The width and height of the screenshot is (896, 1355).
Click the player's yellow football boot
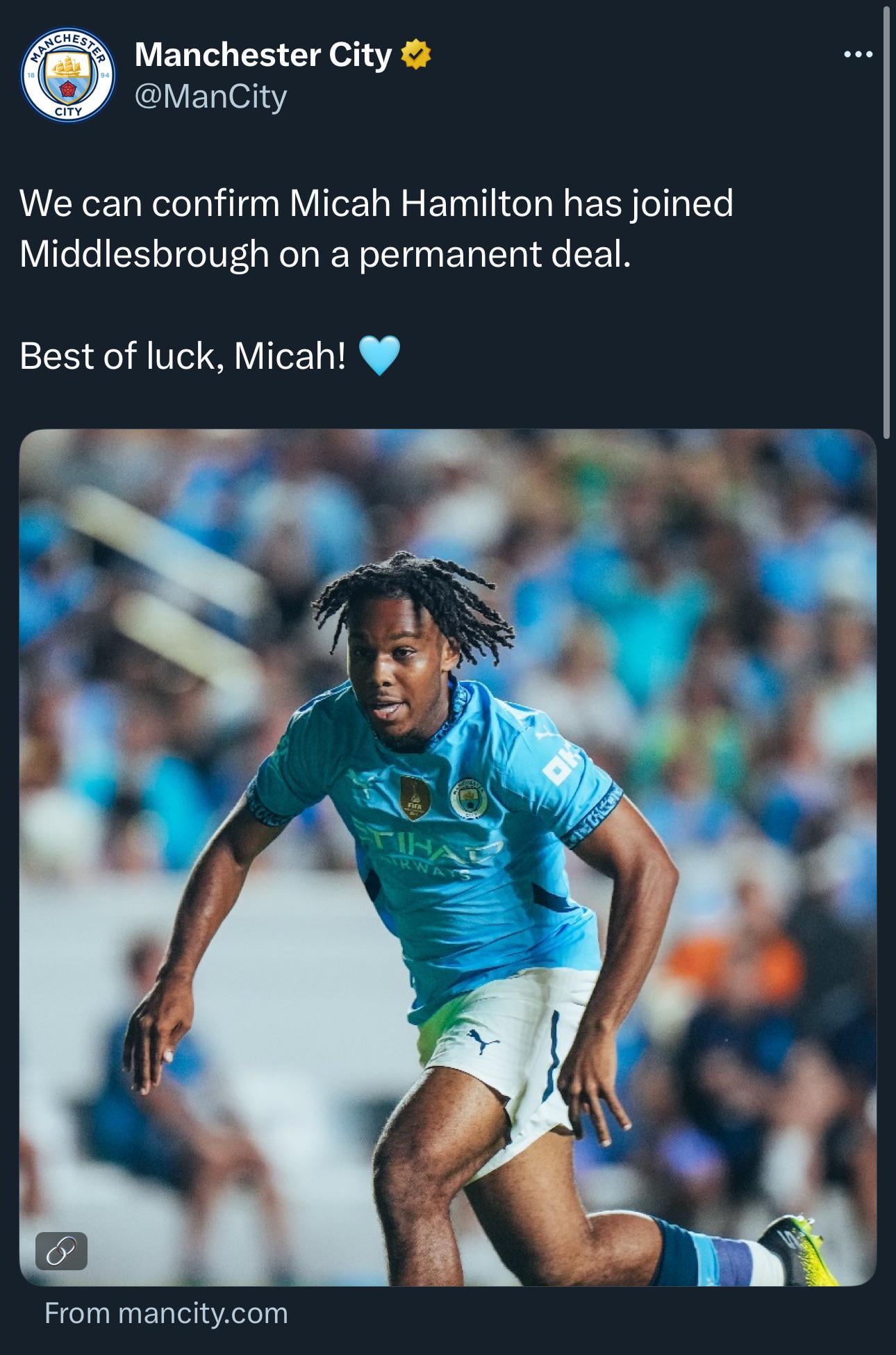[799, 1249]
